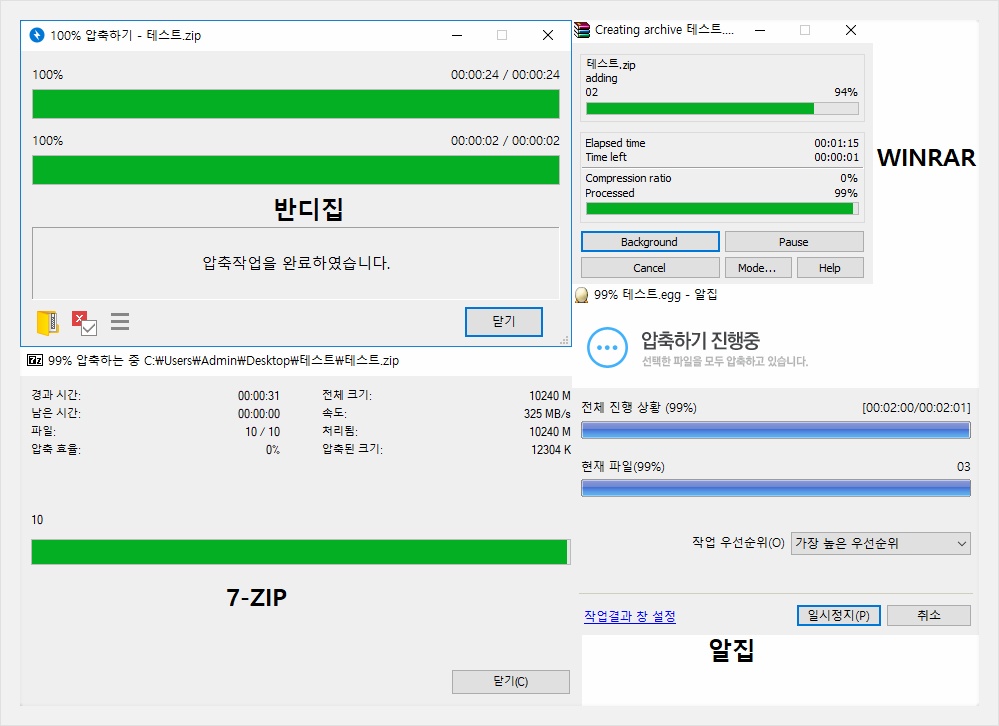Image resolution: width=999 pixels, height=726 pixels.
Task: Click 처리됨 value 10240 M in 7-Zip
Action: point(550,432)
